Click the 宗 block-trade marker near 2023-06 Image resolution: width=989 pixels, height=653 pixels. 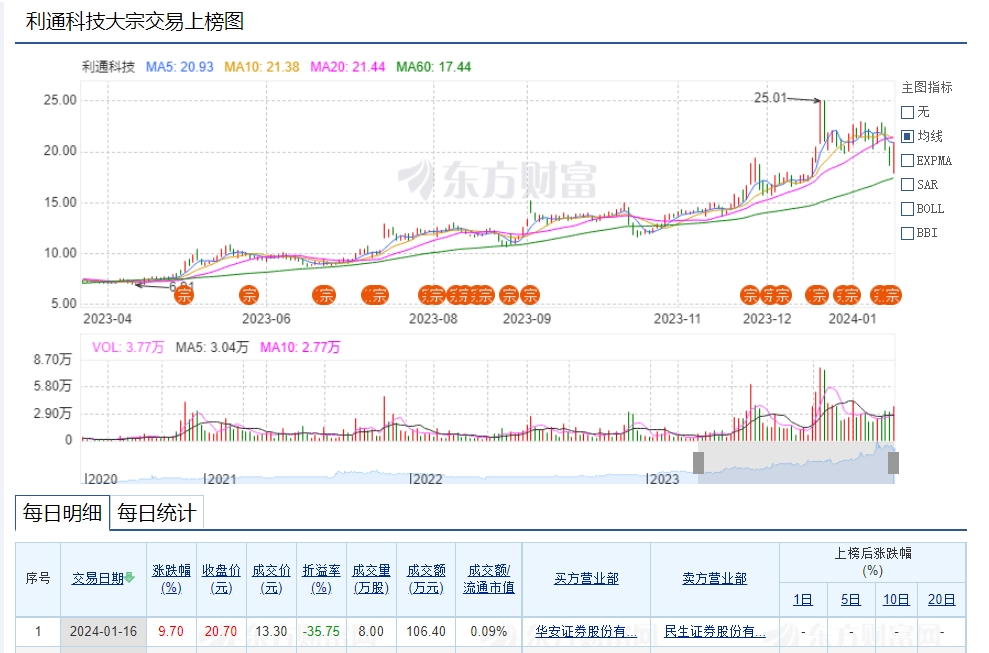249,294
